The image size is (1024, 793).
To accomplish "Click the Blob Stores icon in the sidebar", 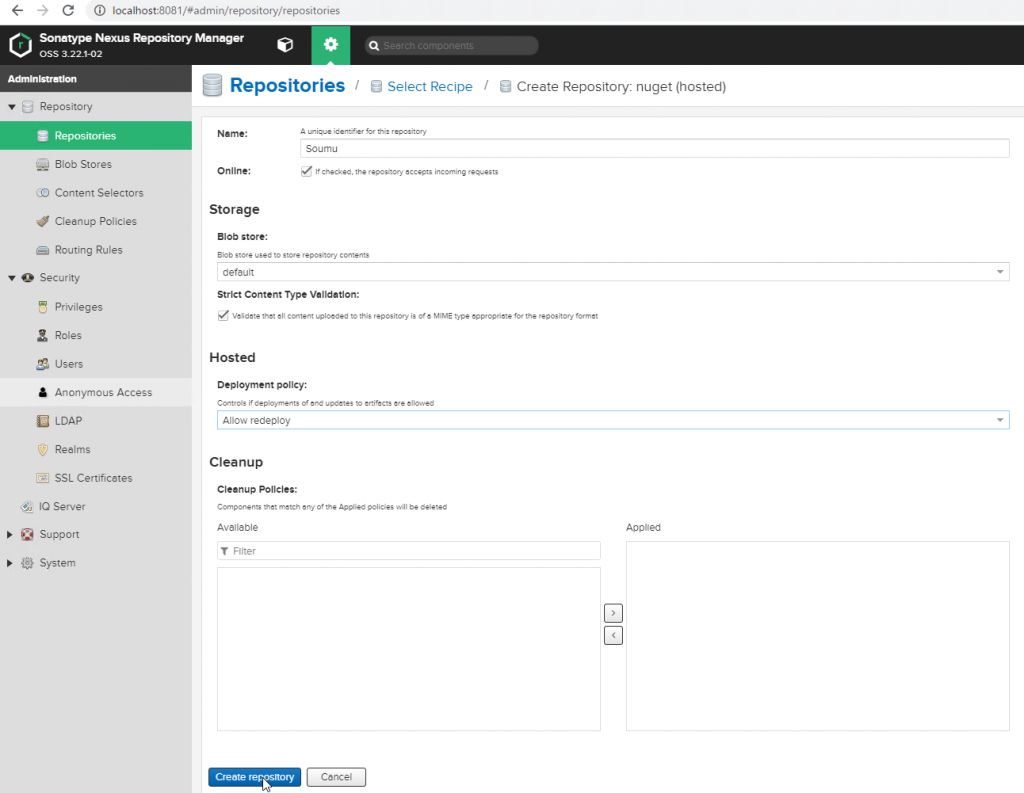I will (x=42, y=164).
